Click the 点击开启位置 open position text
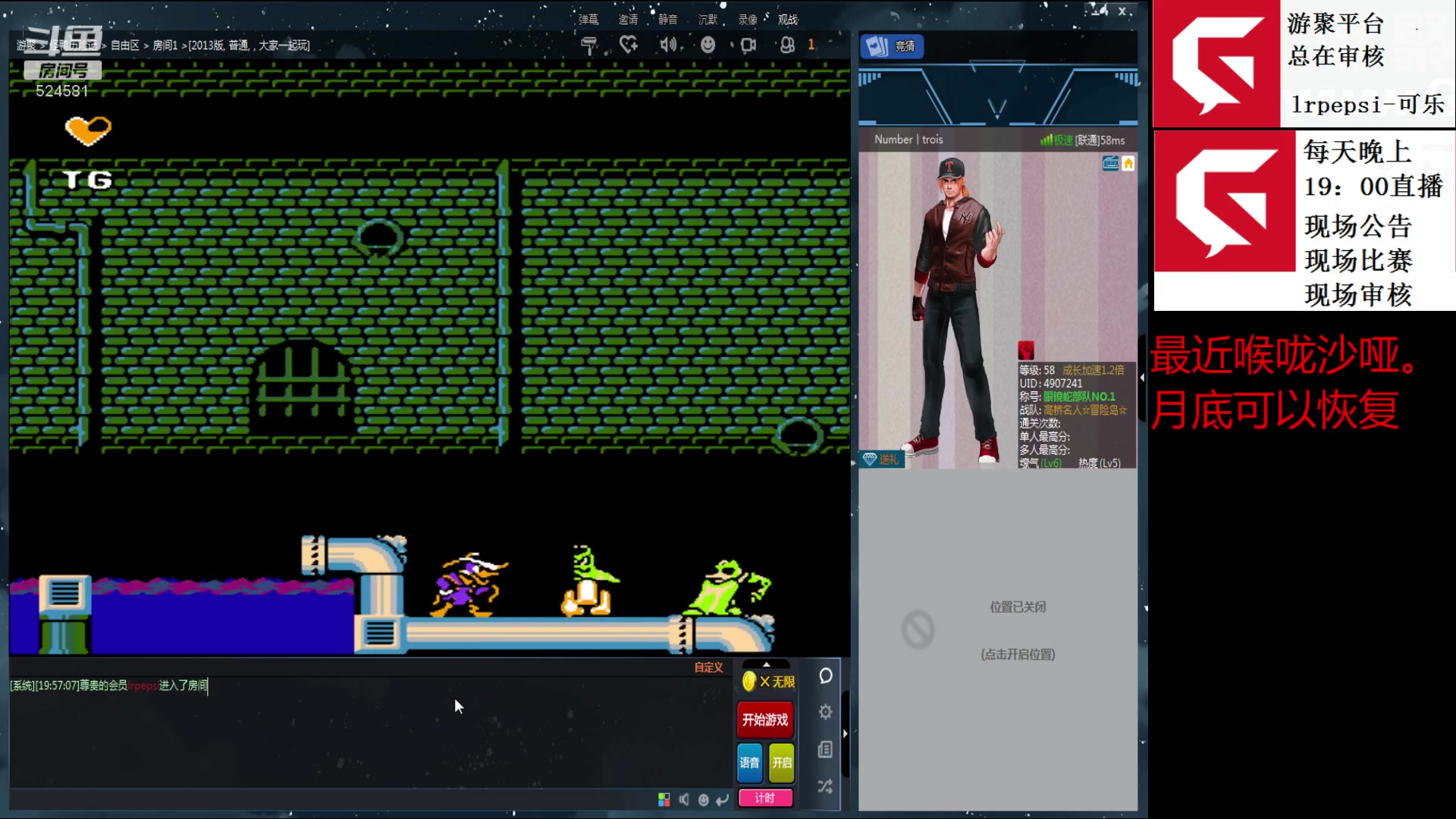Viewport: 1456px width, 819px height. coord(1018,654)
